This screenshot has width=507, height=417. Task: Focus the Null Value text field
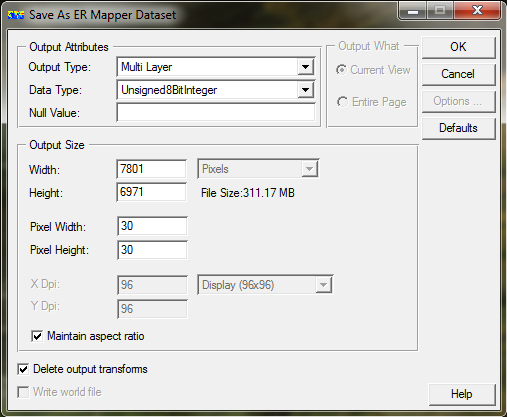[x=216, y=113]
